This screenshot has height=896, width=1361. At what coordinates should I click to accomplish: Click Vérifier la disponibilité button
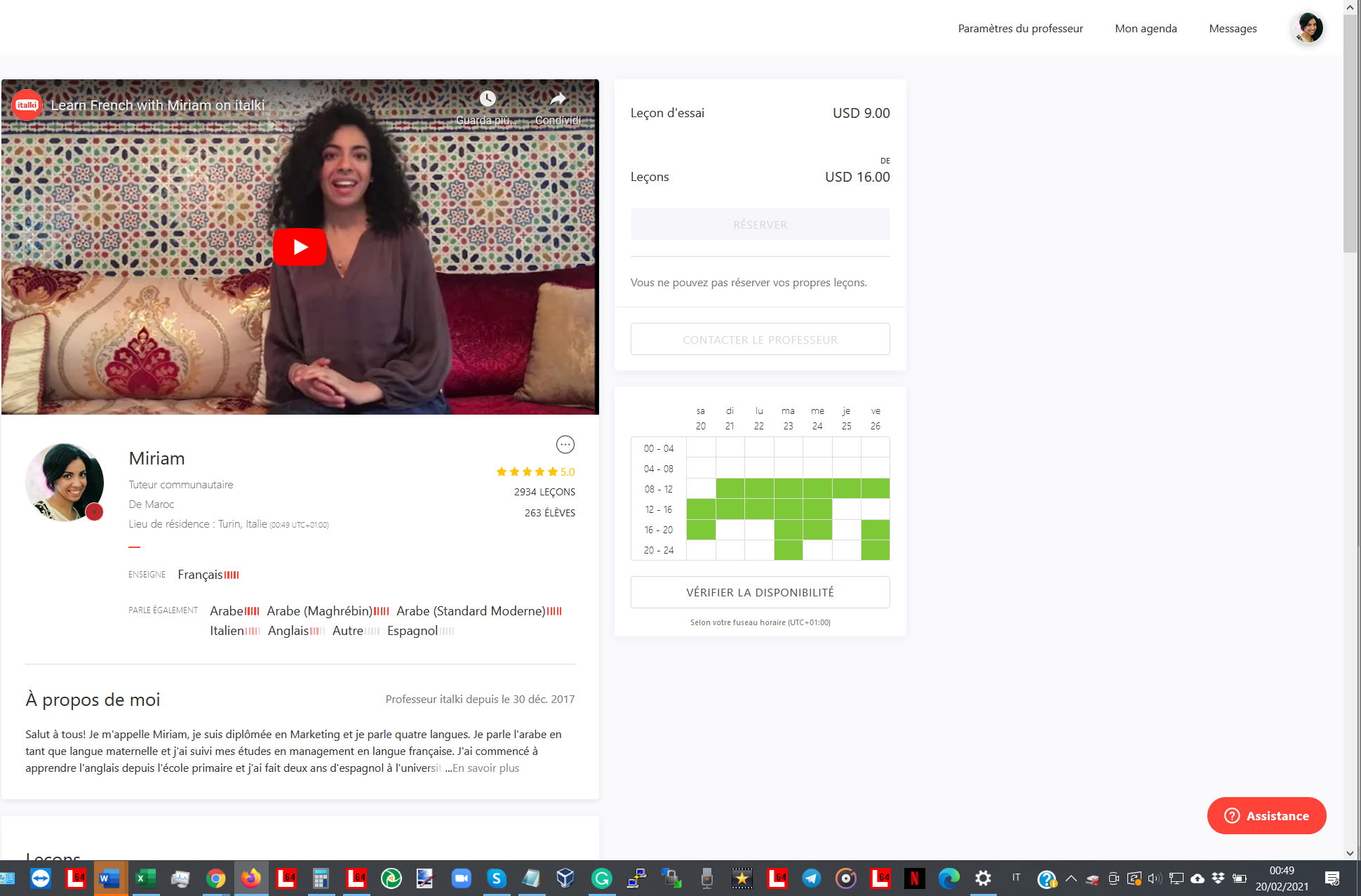coord(760,592)
